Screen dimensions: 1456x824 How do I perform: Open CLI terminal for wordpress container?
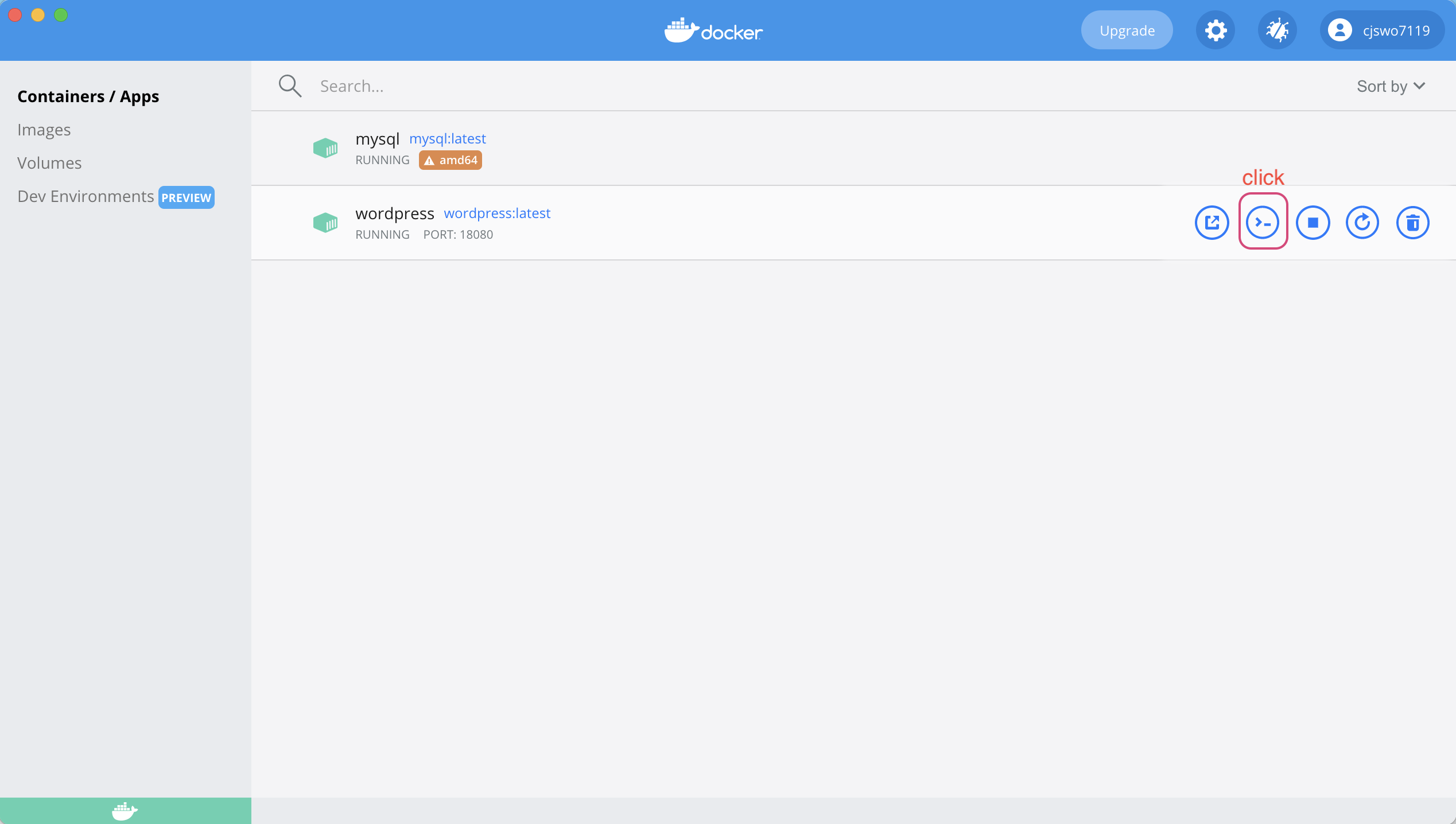click(x=1262, y=223)
